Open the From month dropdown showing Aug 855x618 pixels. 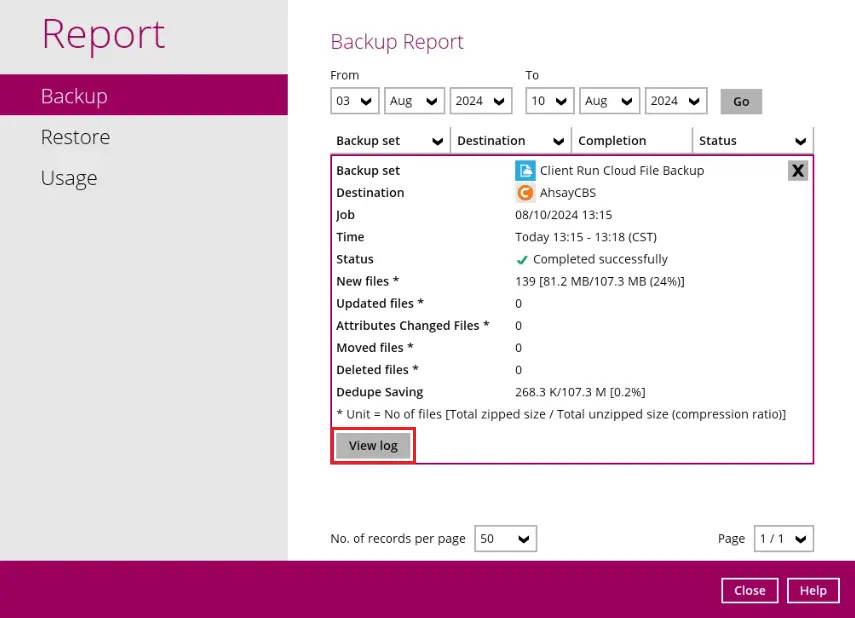414,100
